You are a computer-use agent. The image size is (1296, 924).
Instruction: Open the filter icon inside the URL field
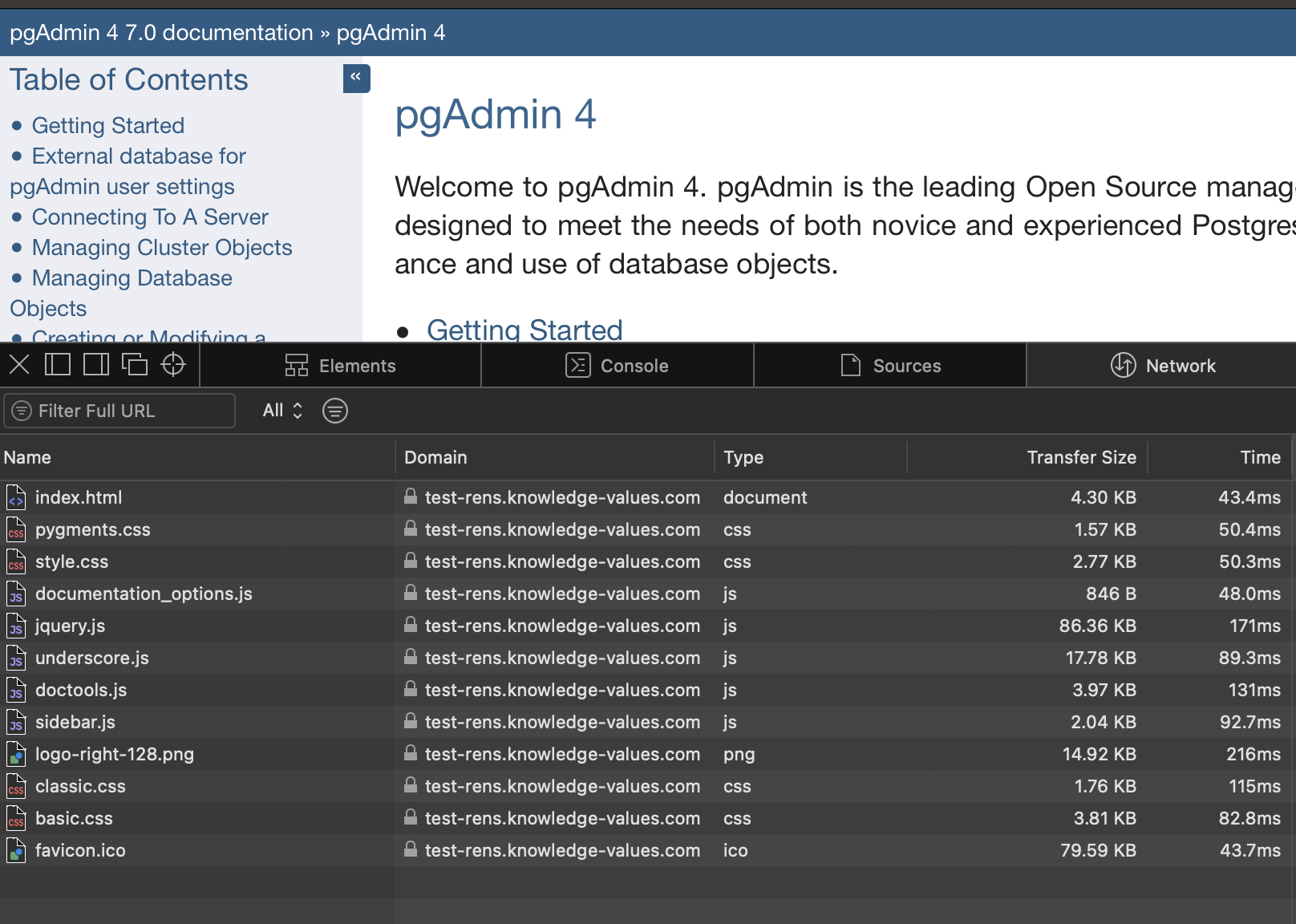point(21,411)
